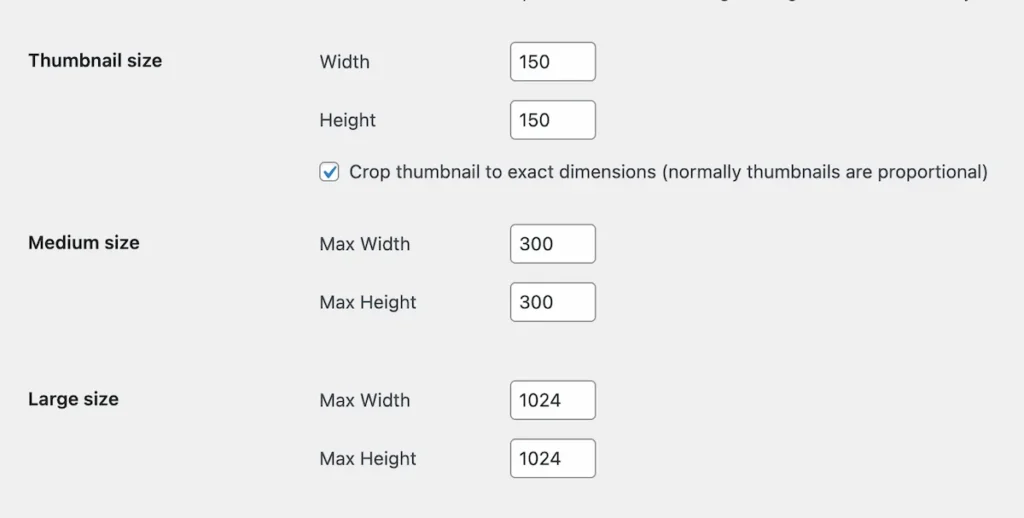The height and width of the screenshot is (518, 1024).
Task: Click the 'Max Height' label for Medium size
Action: (368, 302)
